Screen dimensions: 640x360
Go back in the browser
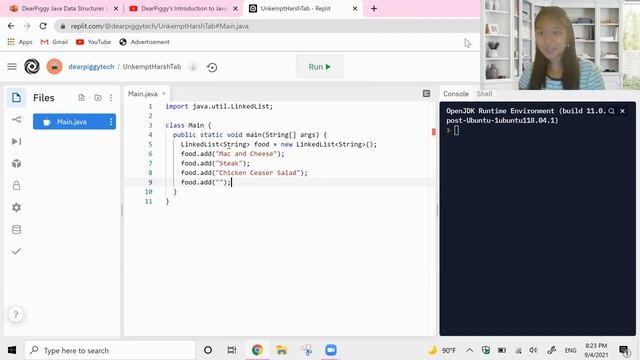(11, 26)
